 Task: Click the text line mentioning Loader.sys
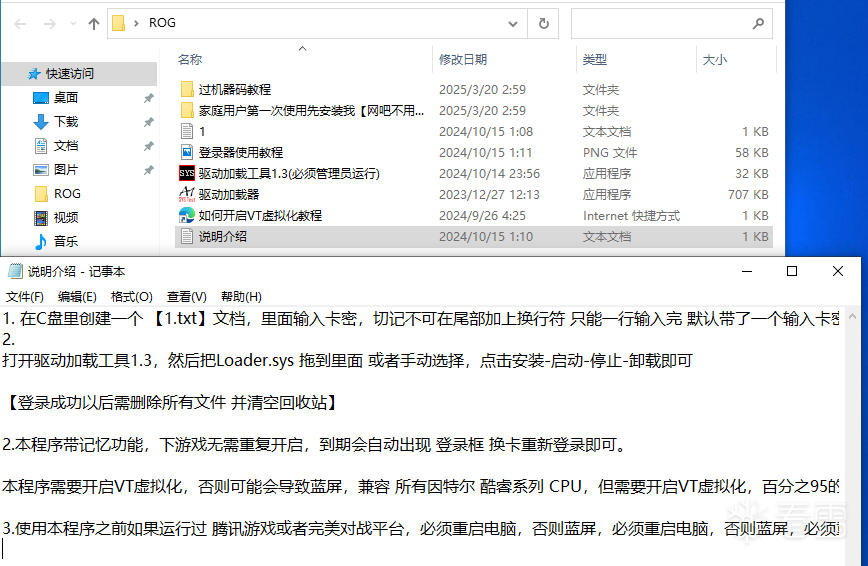point(348,361)
